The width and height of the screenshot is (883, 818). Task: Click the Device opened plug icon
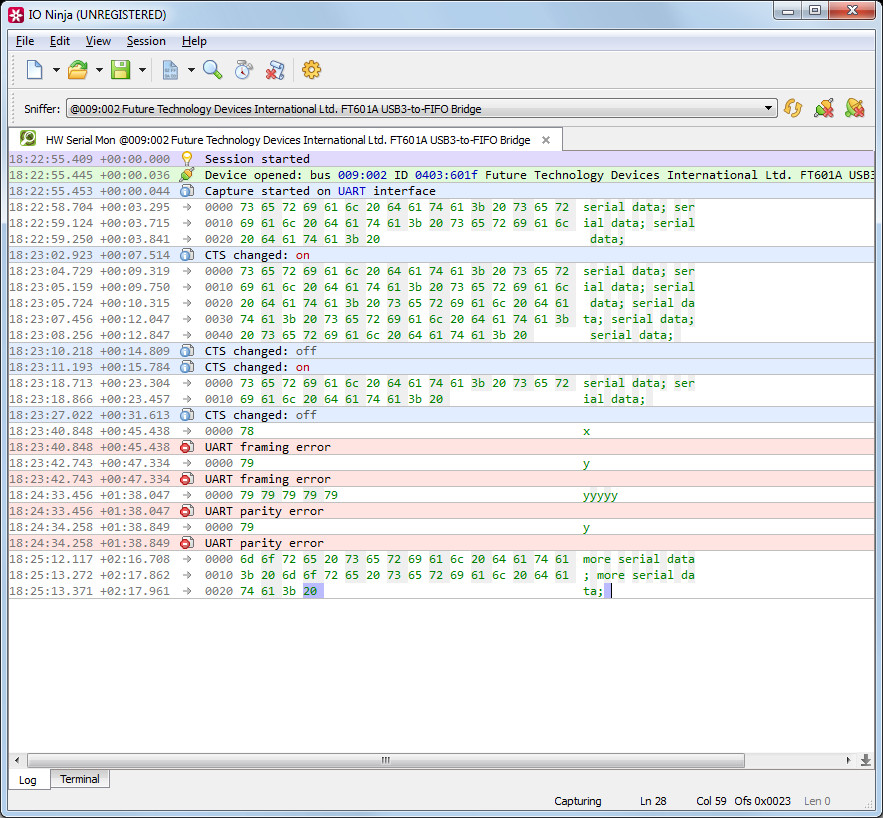point(186,175)
